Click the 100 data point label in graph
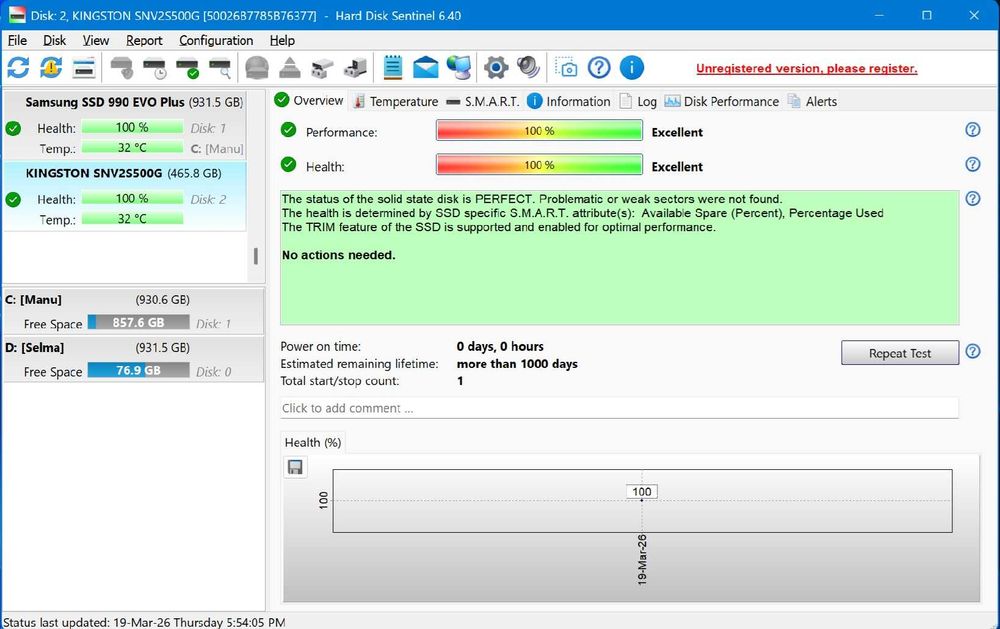1000x629 pixels. coord(642,492)
